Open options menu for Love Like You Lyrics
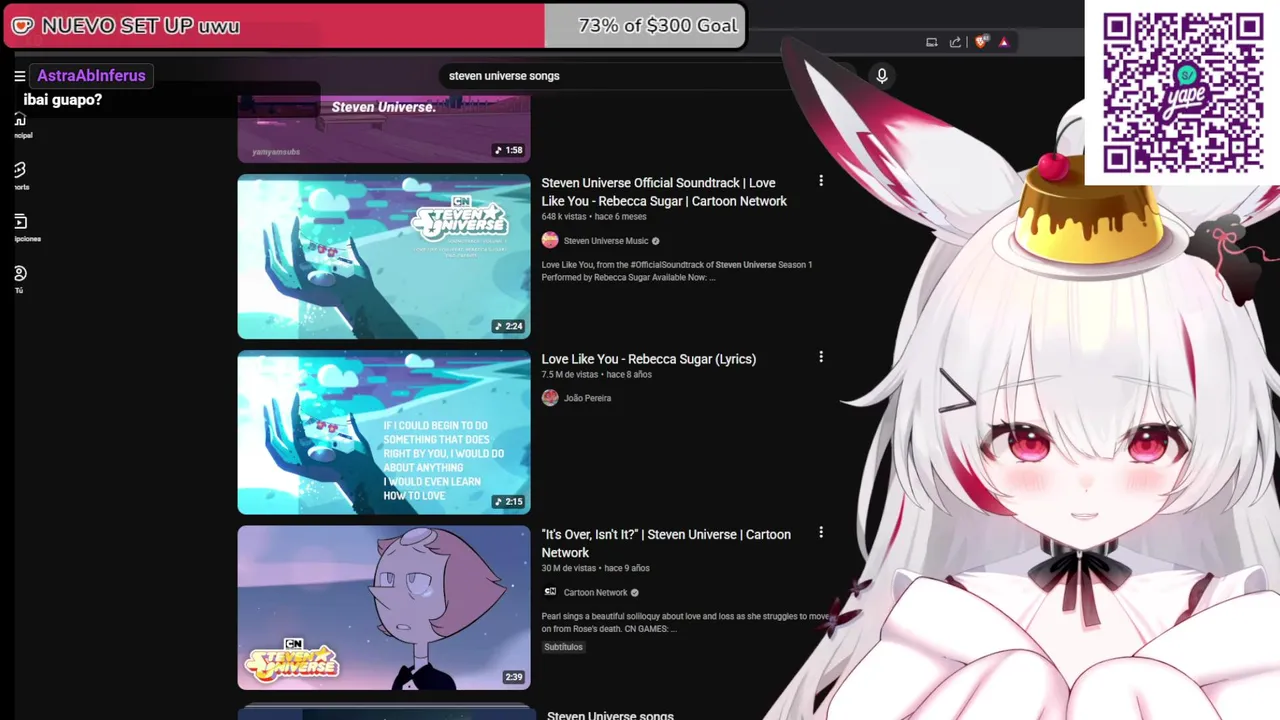The width and height of the screenshot is (1280, 720). (821, 357)
